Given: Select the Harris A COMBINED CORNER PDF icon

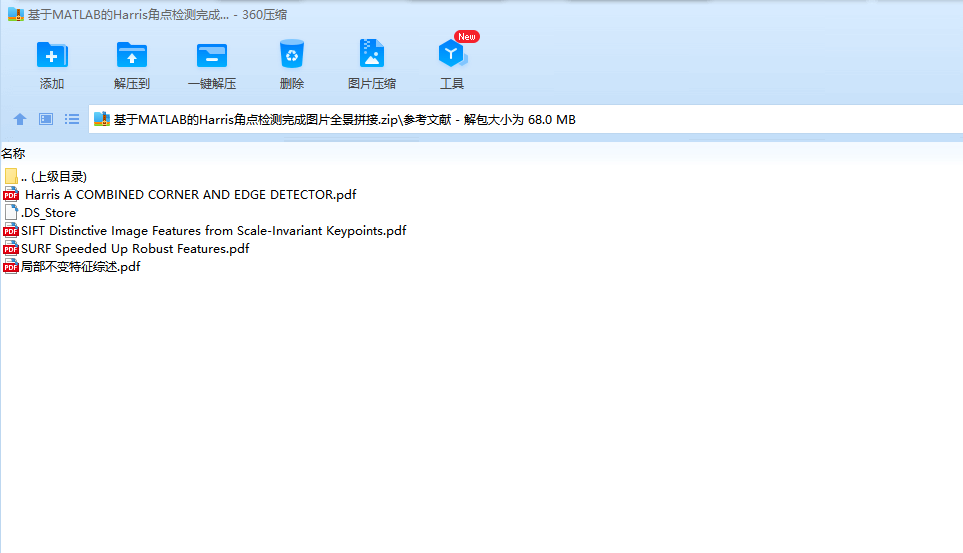Looking at the screenshot, I should click(10, 195).
